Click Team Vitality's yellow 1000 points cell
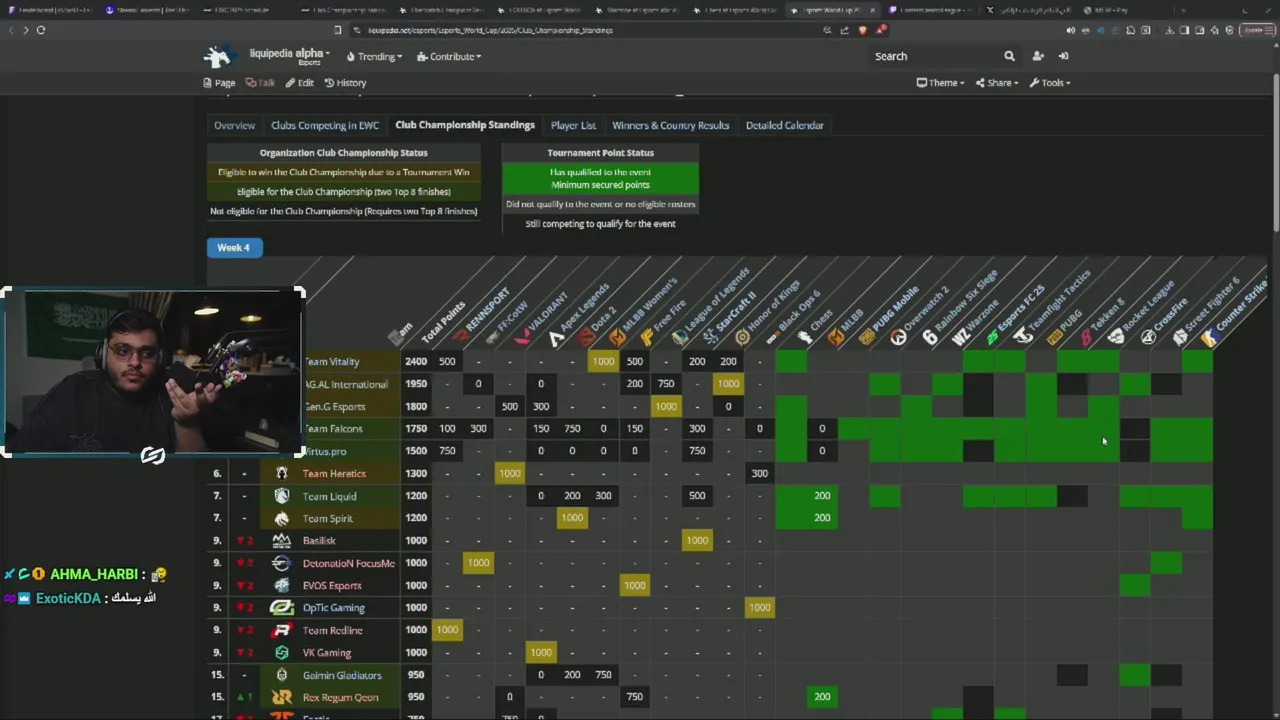The height and width of the screenshot is (720, 1280). coord(603,362)
